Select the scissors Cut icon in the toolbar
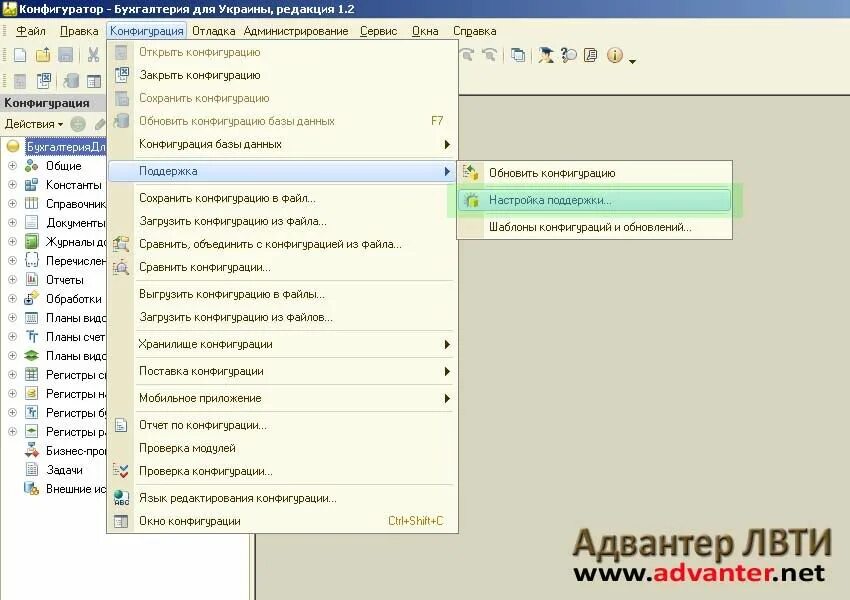This screenshot has height=600, width=850. [x=93, y=56]
